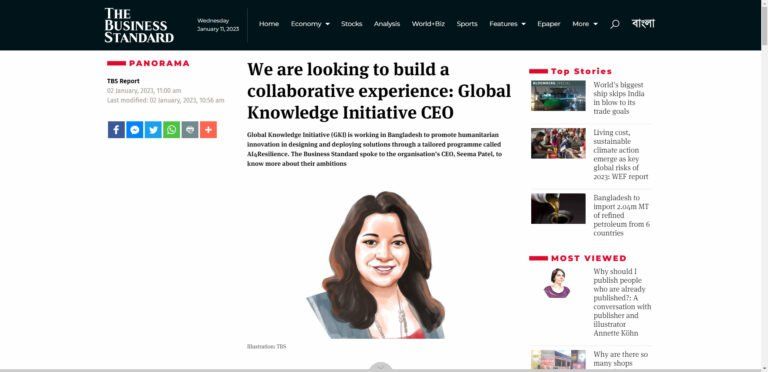
Task: Expand the Economy dropdown menu
Action: pos(310,24)
